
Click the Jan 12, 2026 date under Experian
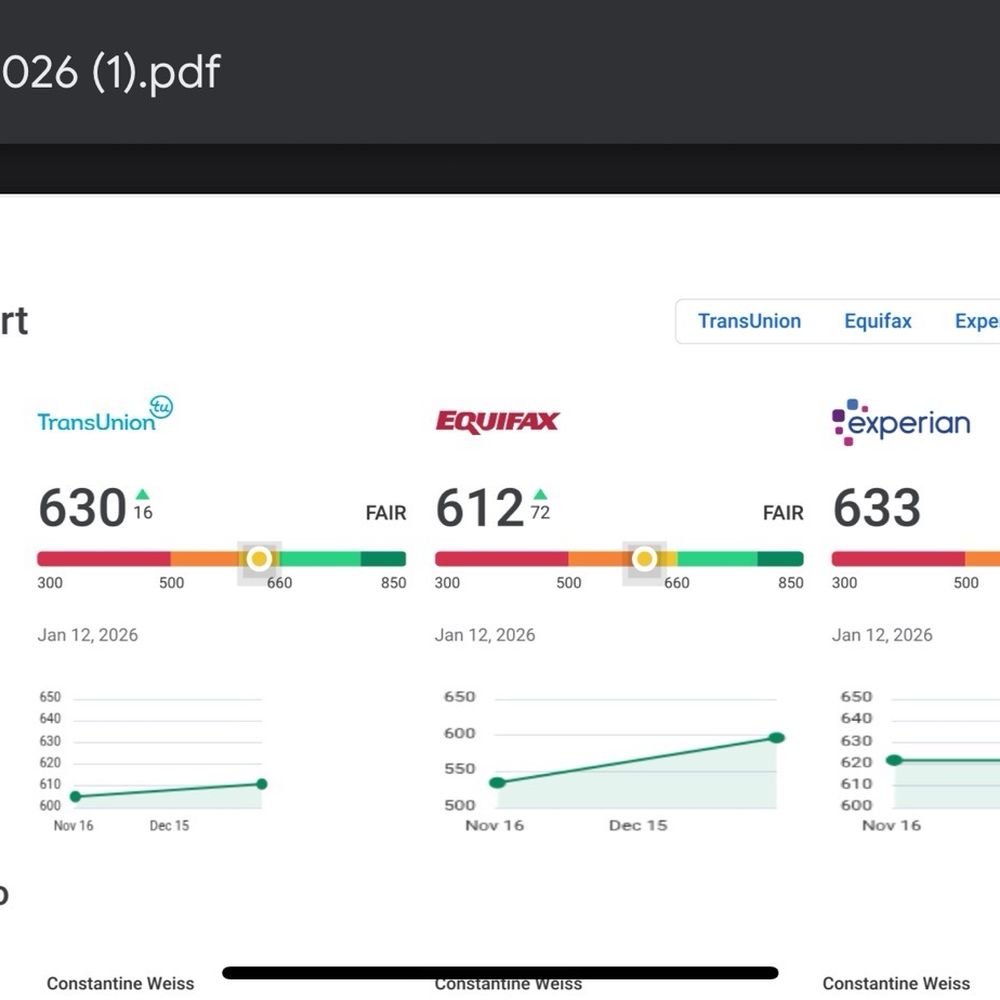tap(882, 635)
